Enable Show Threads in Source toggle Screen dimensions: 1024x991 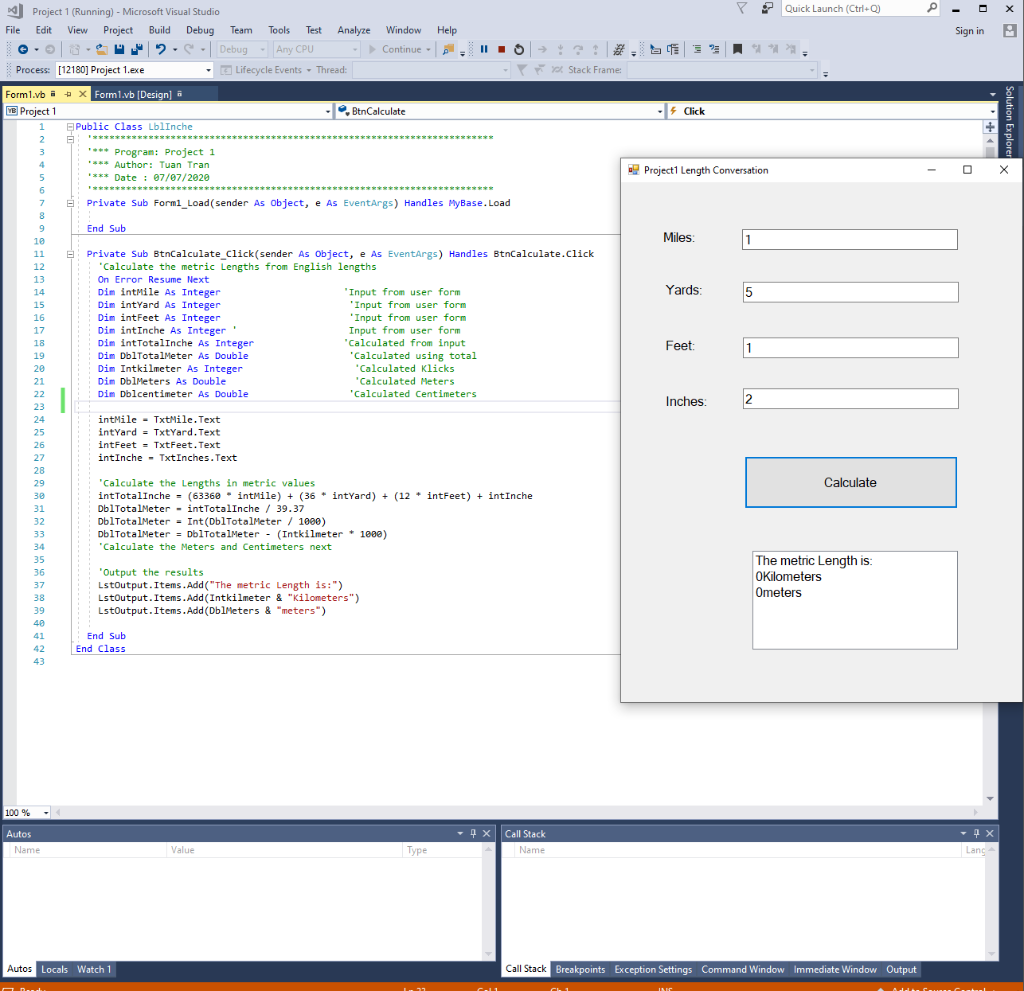click(619, 49)
